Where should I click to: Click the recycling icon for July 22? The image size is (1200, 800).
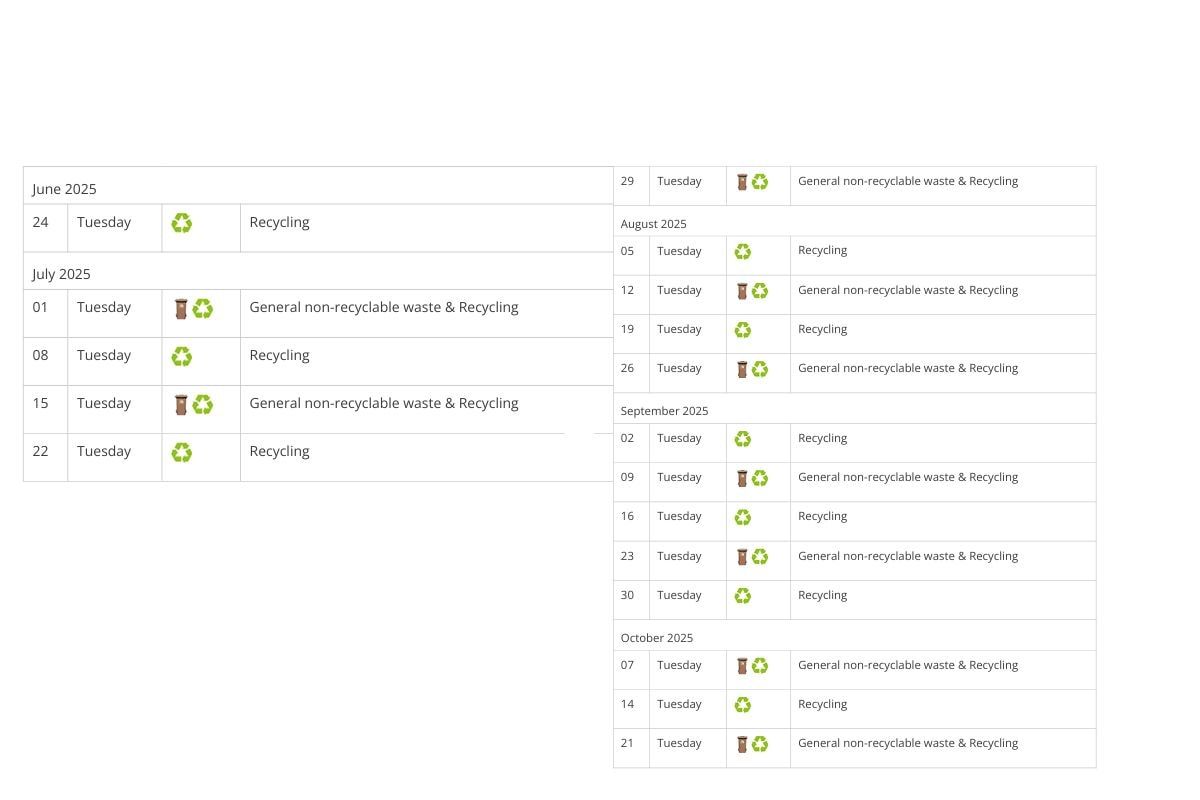tap(181, 453)
